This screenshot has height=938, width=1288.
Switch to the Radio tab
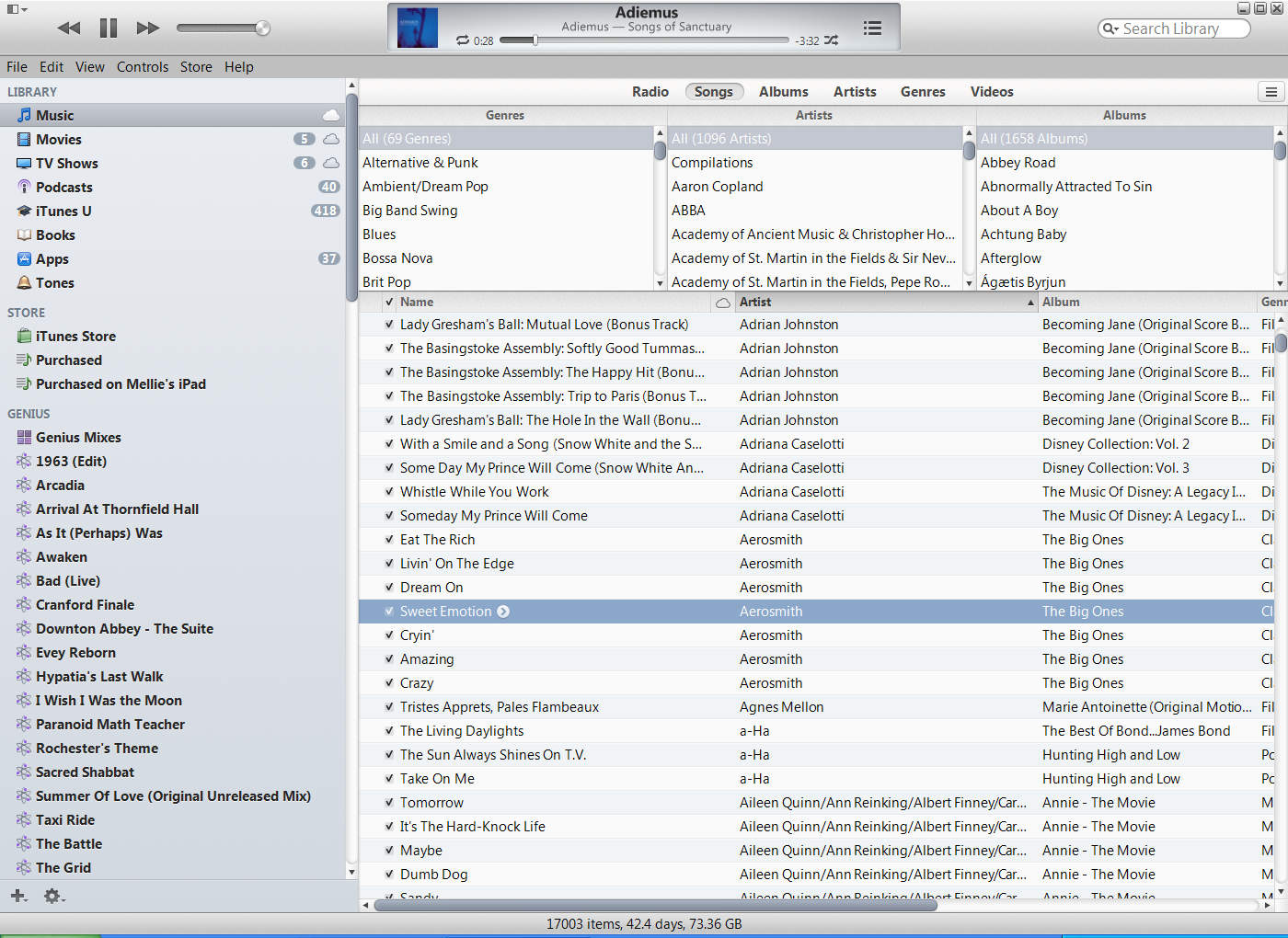[650, 92]
